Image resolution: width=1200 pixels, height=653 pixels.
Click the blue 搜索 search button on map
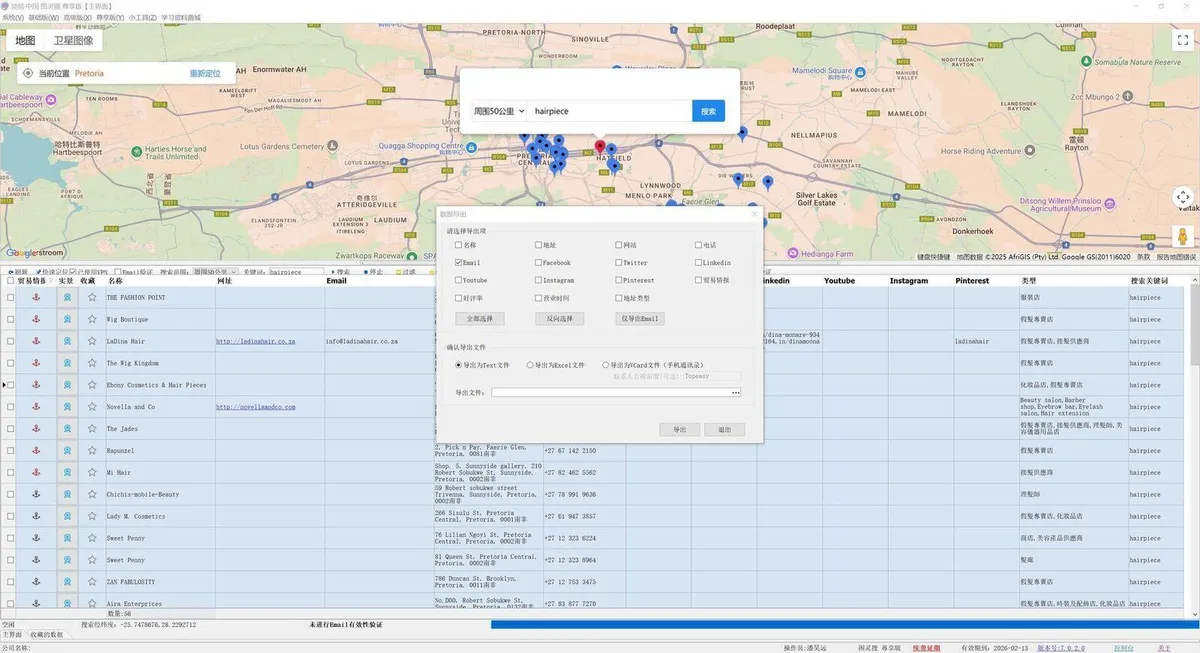(x=708, y=111)
